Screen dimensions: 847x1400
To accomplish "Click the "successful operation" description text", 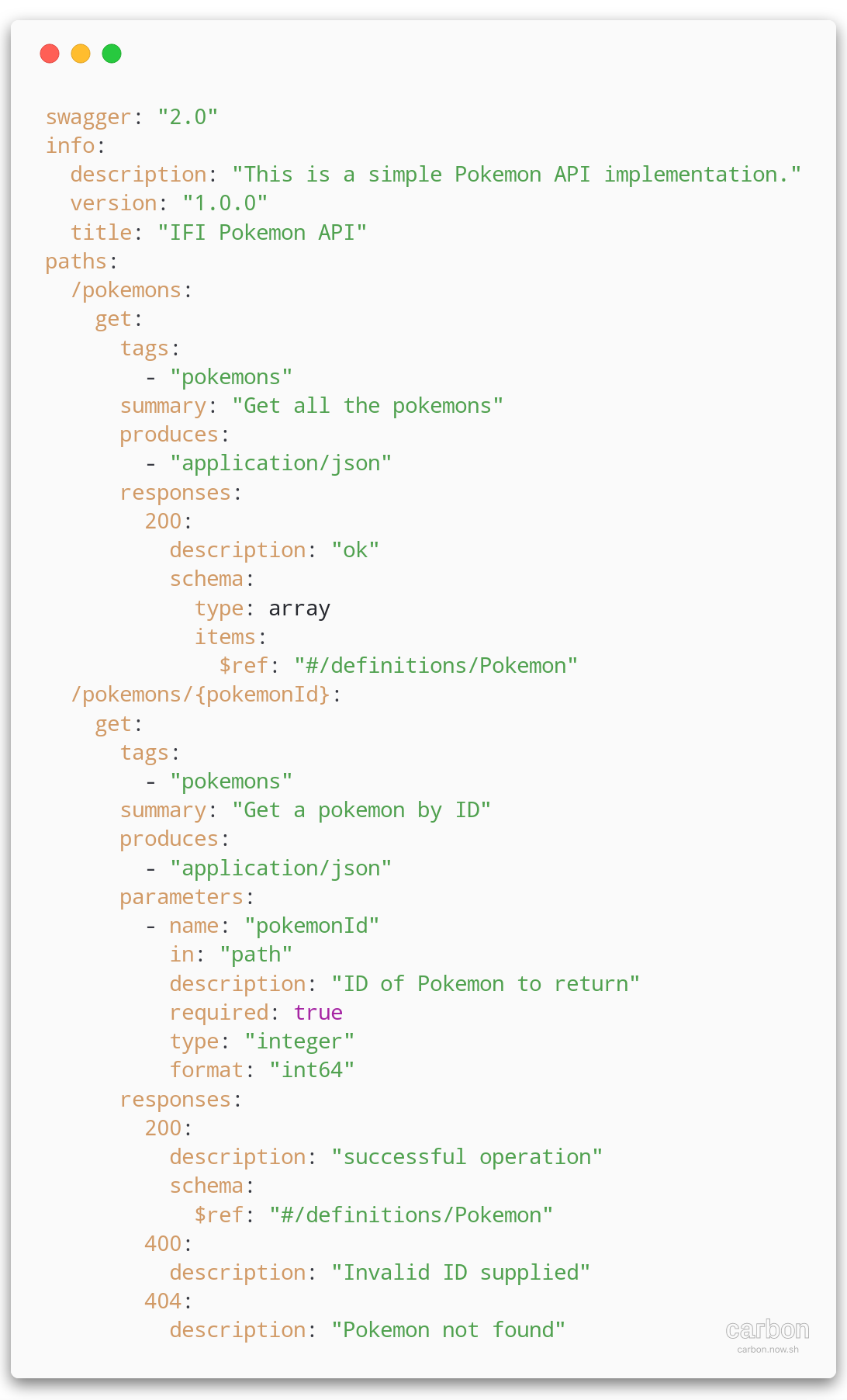I will [467, 1157].
